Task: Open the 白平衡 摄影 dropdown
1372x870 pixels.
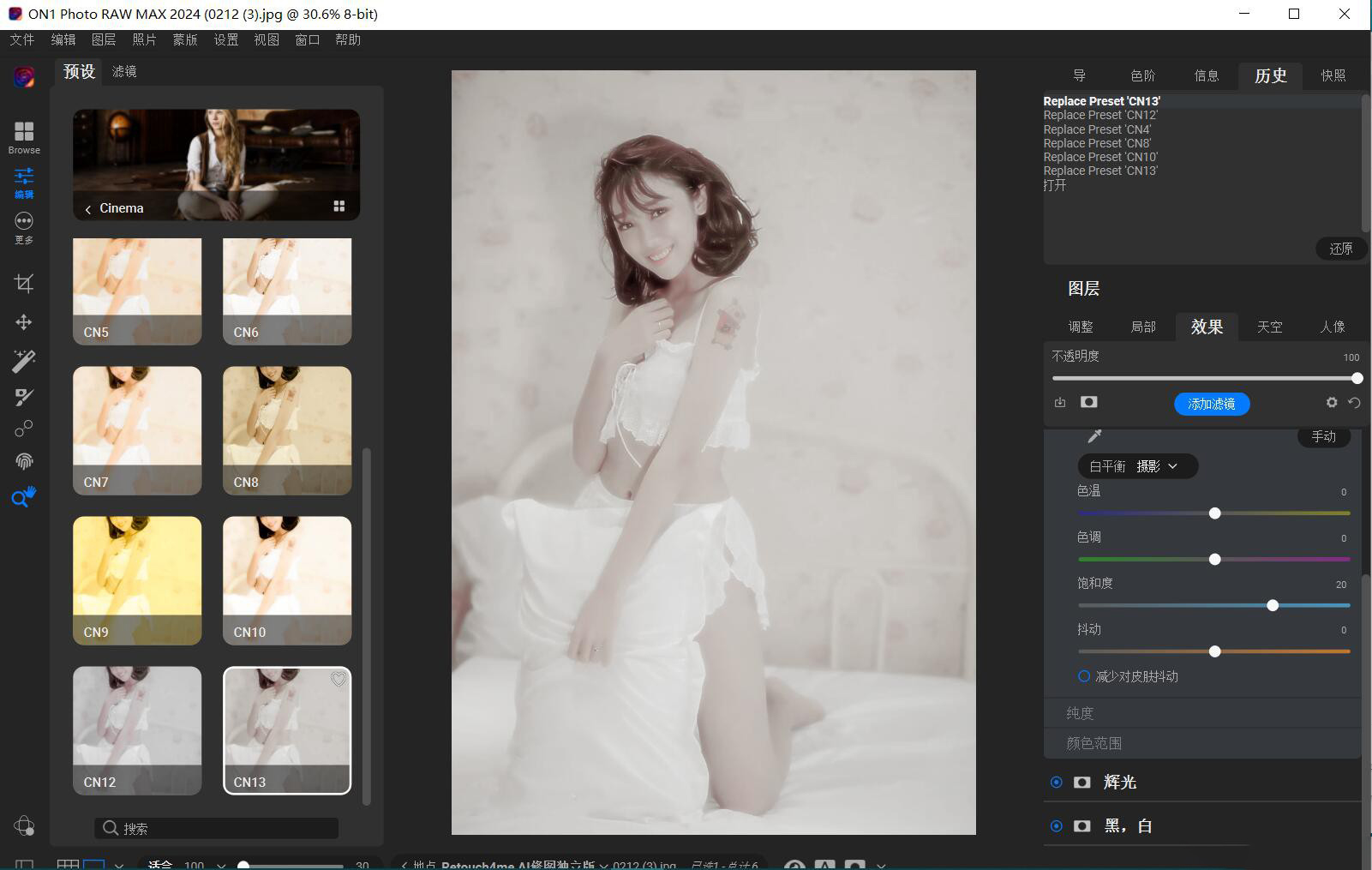Action: coord(1137,466)
